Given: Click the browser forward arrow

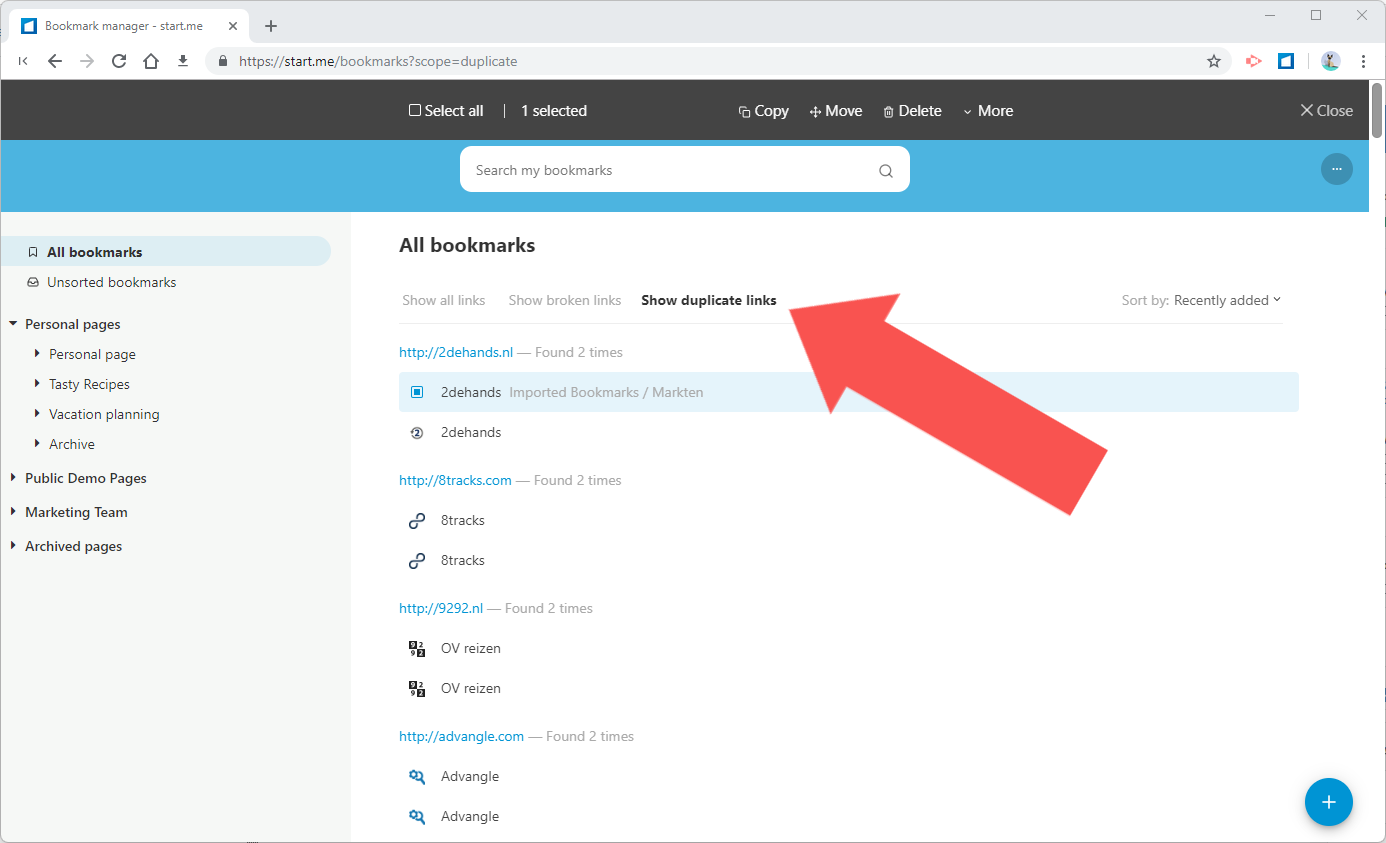Looking at the screenshot, I should point(87,61).
